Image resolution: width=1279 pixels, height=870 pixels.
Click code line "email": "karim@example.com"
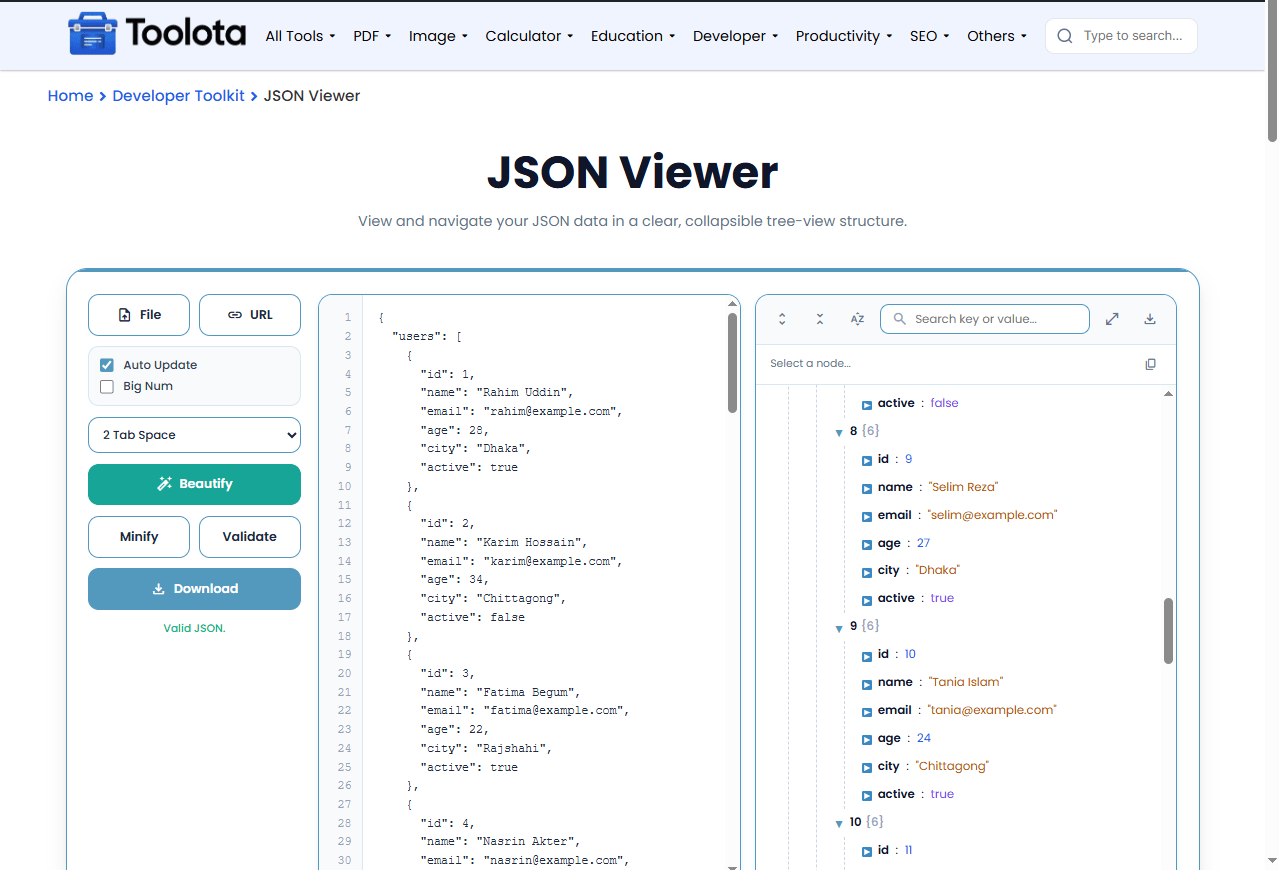pos(522,561)
